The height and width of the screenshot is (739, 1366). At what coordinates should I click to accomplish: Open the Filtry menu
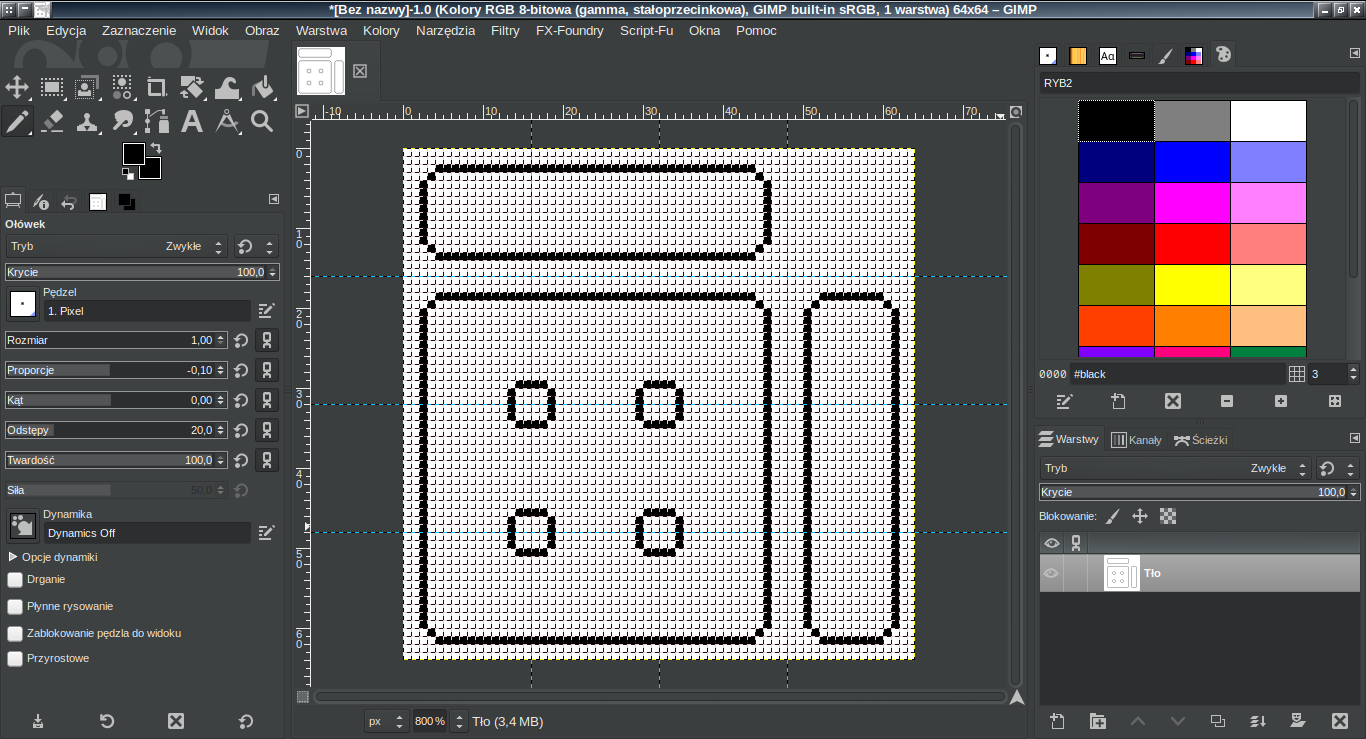505,31
